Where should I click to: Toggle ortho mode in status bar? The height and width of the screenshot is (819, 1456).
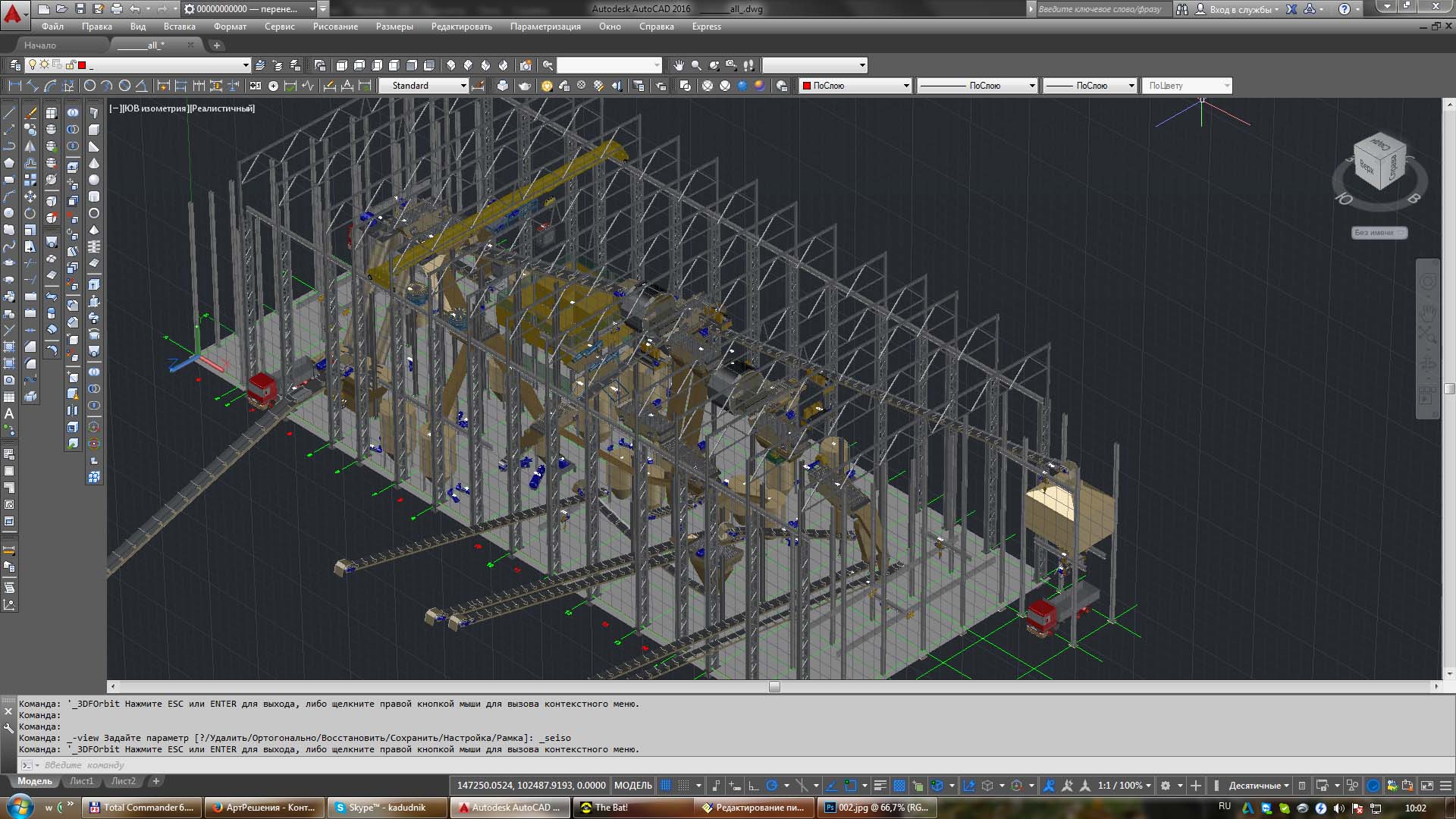point(753,786)
